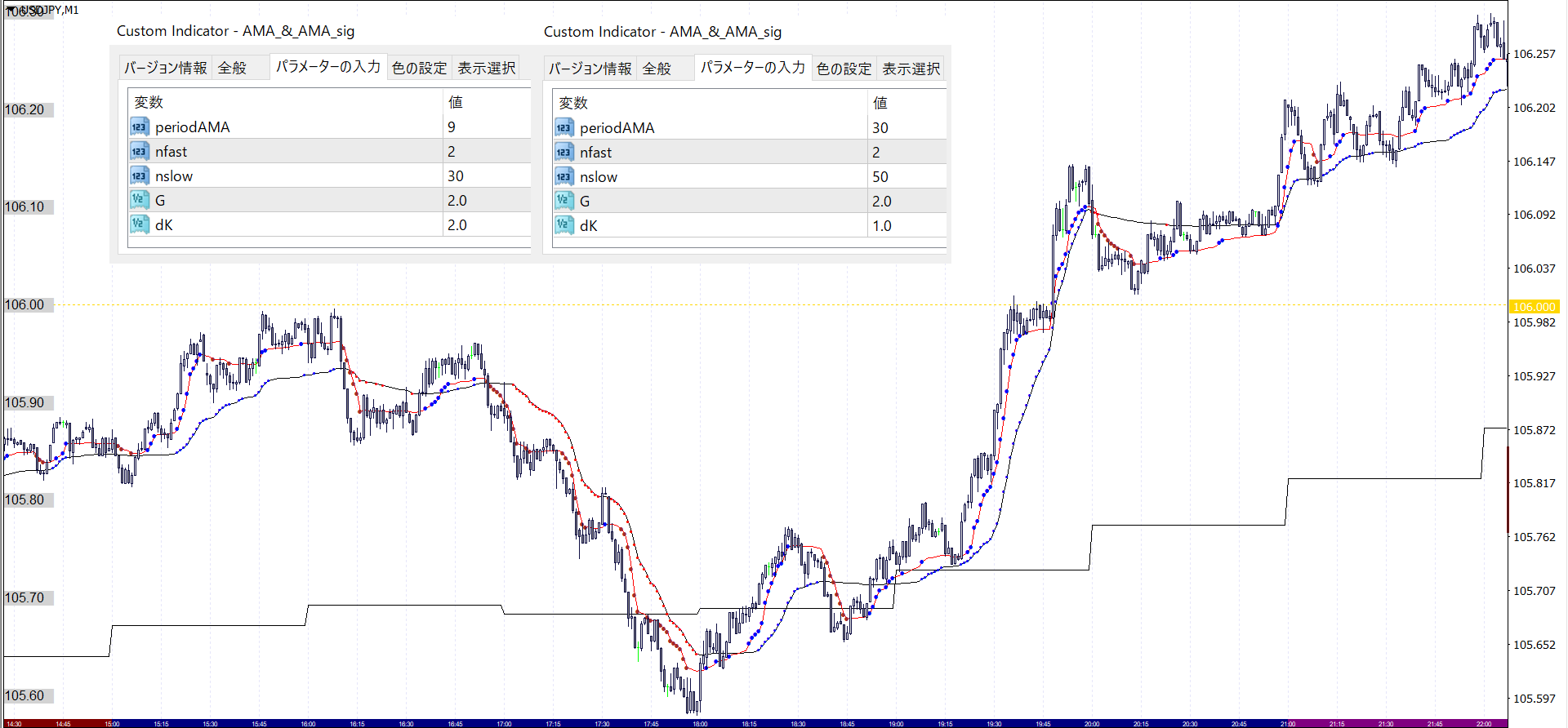Switch to the 表示選択 tab in the periodAMA 9 dialog

(487, 68)
